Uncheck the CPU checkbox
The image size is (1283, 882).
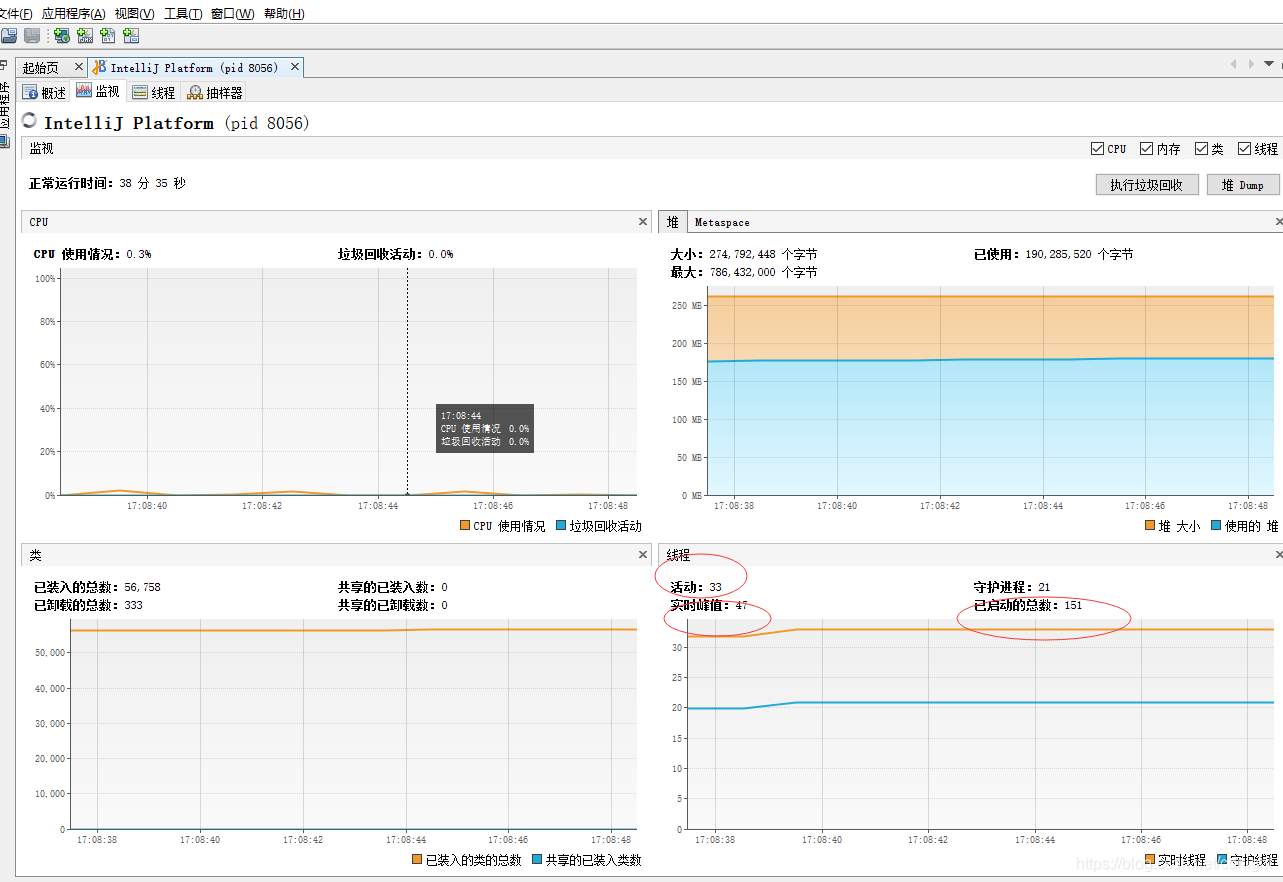coord(1098,148)
